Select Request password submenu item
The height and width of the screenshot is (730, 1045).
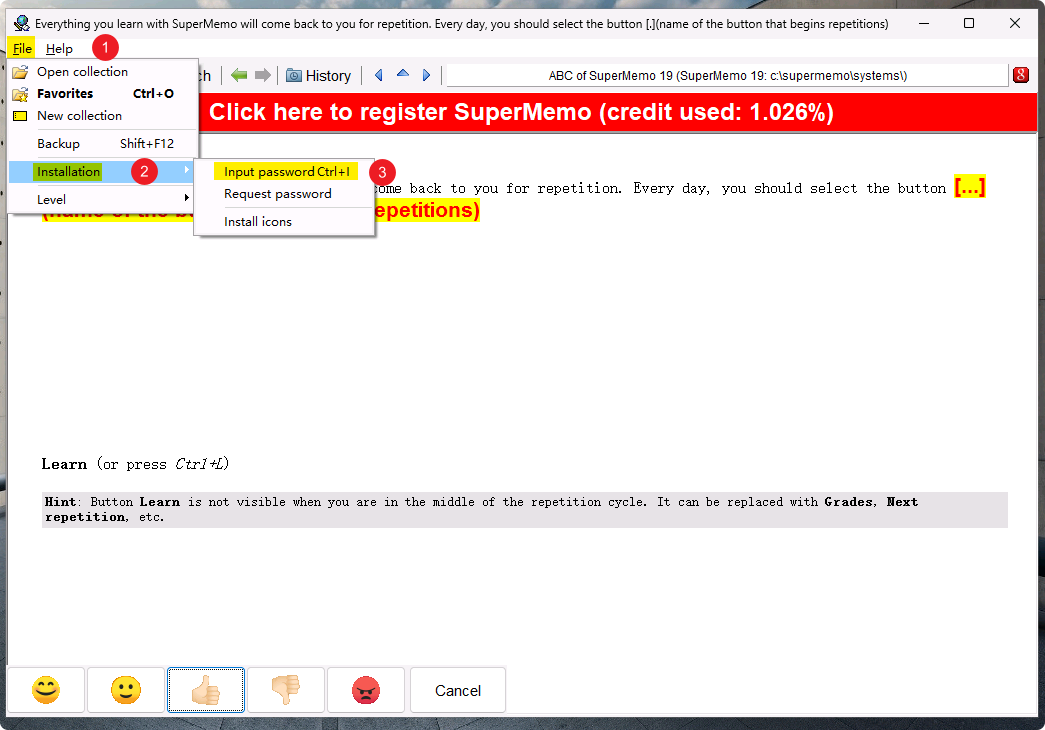tap(285, 193)
